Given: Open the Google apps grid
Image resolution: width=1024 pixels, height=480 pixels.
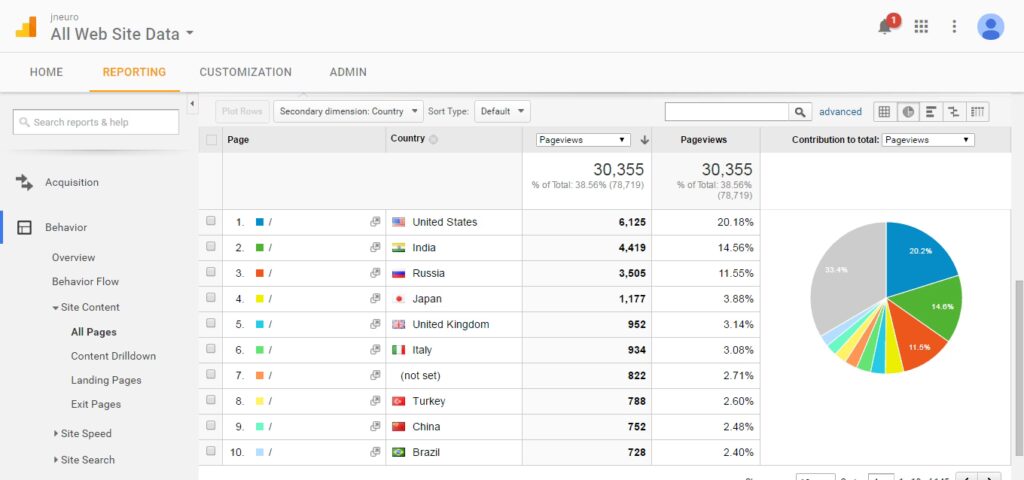Looking at the screenshot, I should coord(921,27).
